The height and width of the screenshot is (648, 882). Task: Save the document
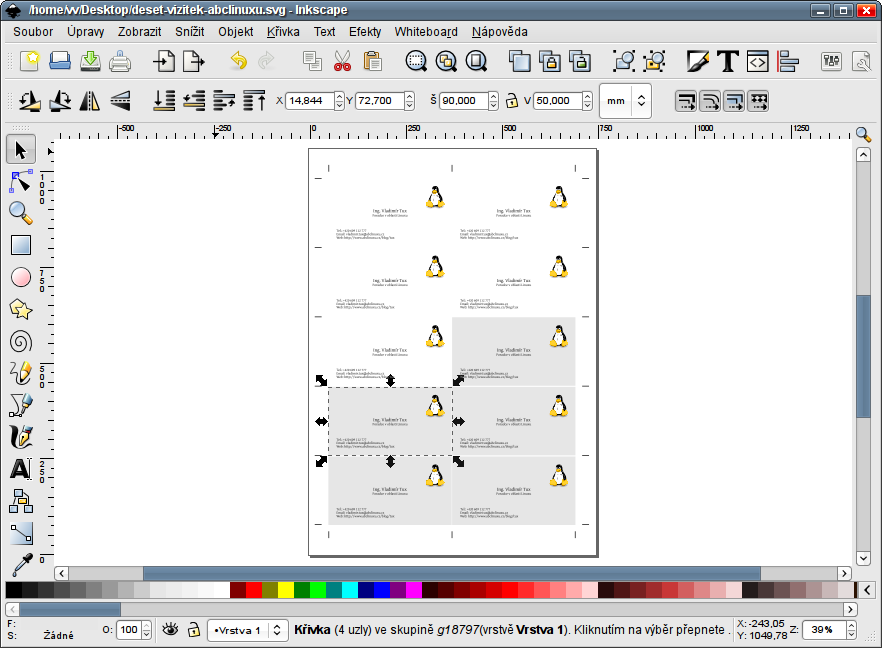pos(90,61)
